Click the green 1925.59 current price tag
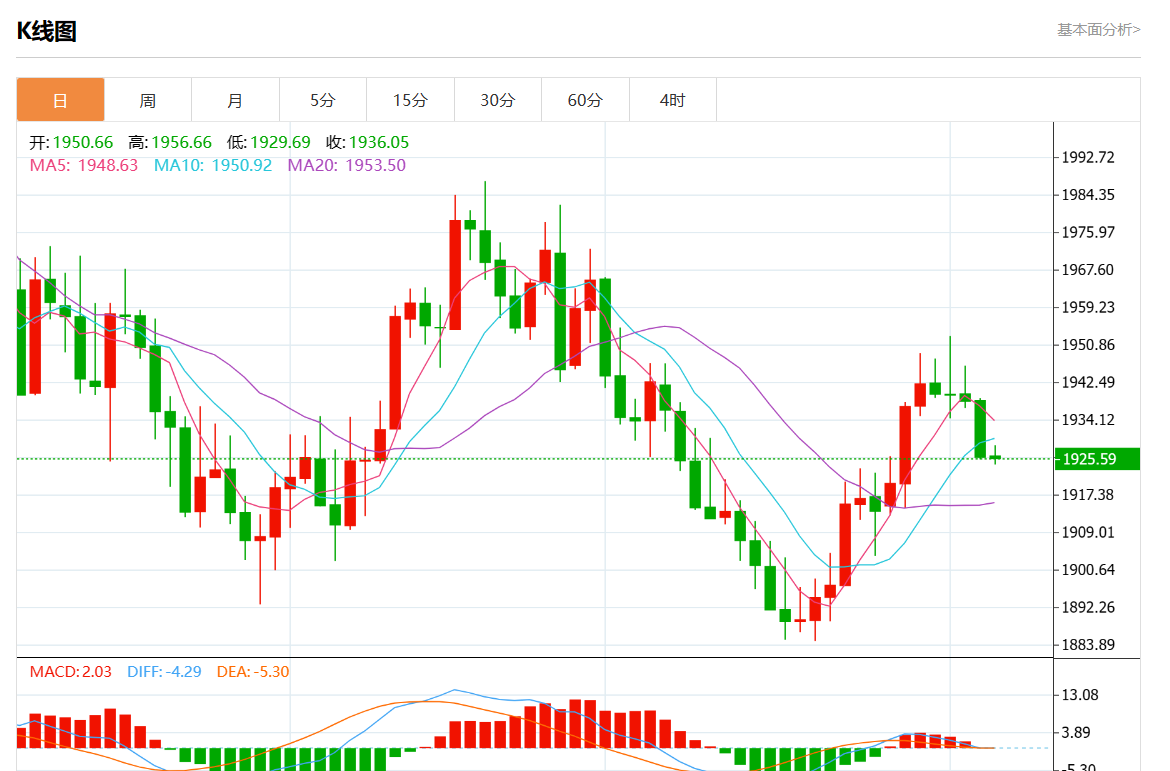This screenshot has height=771, width=1170. 1096,459
